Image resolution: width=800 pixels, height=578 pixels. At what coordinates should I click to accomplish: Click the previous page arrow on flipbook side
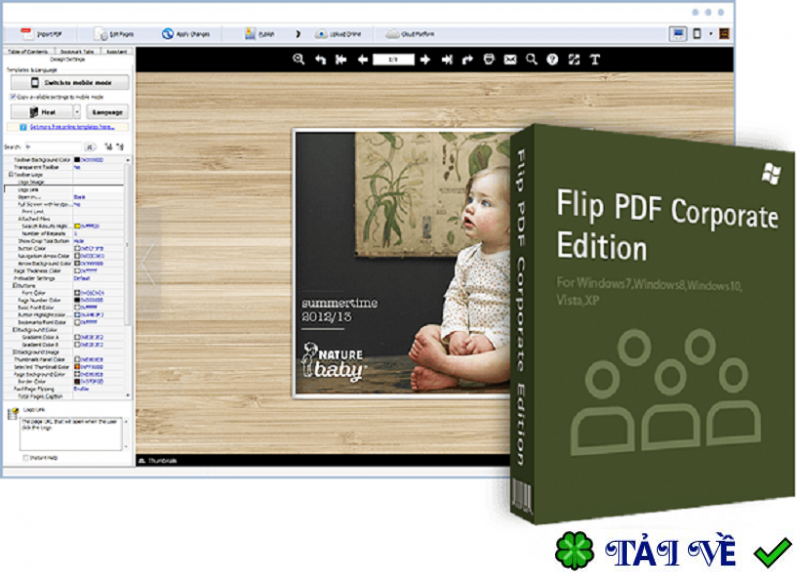[x=149, y=262]
